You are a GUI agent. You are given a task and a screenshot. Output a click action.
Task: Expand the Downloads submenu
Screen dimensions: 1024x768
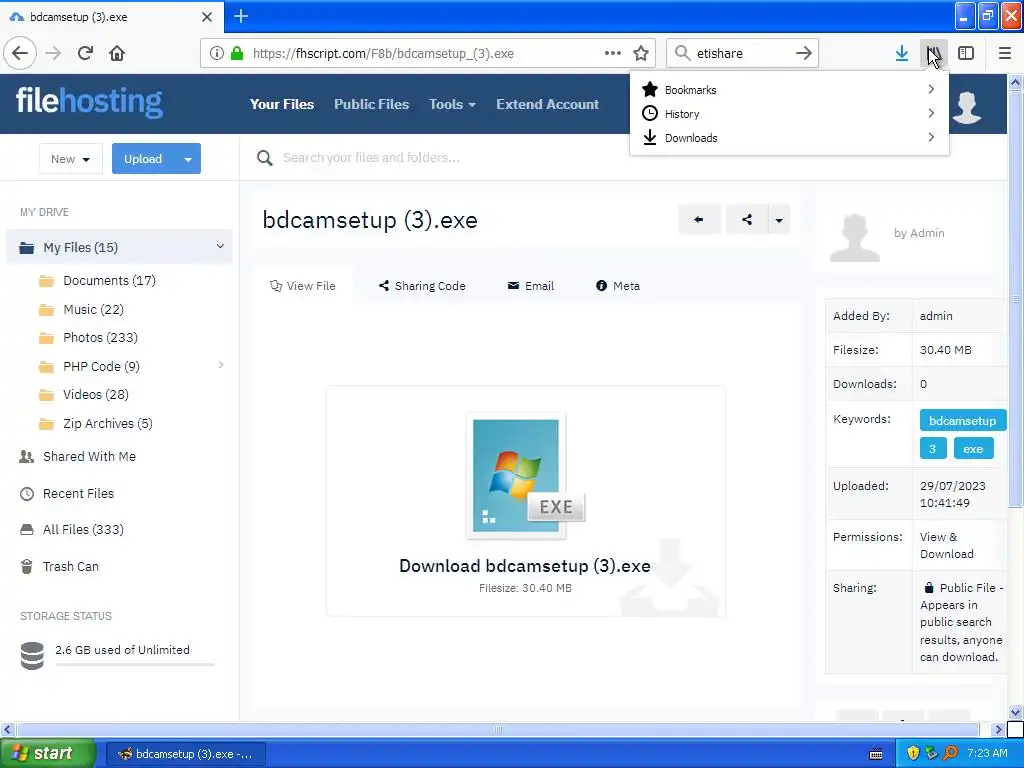pyautogui.click(x=789, y=138)
